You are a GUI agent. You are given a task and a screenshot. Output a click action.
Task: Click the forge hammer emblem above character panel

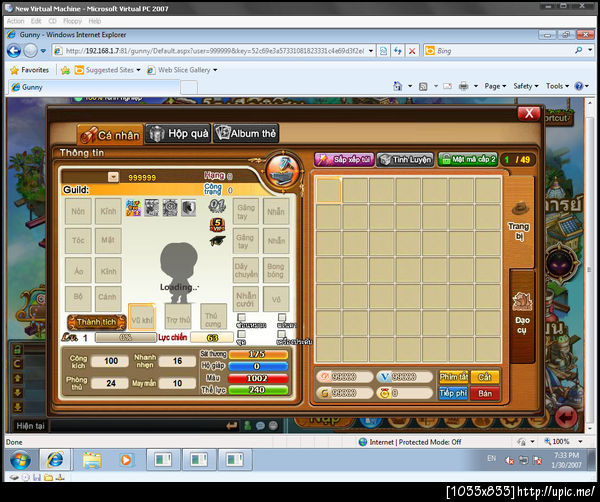pos(283,171)
